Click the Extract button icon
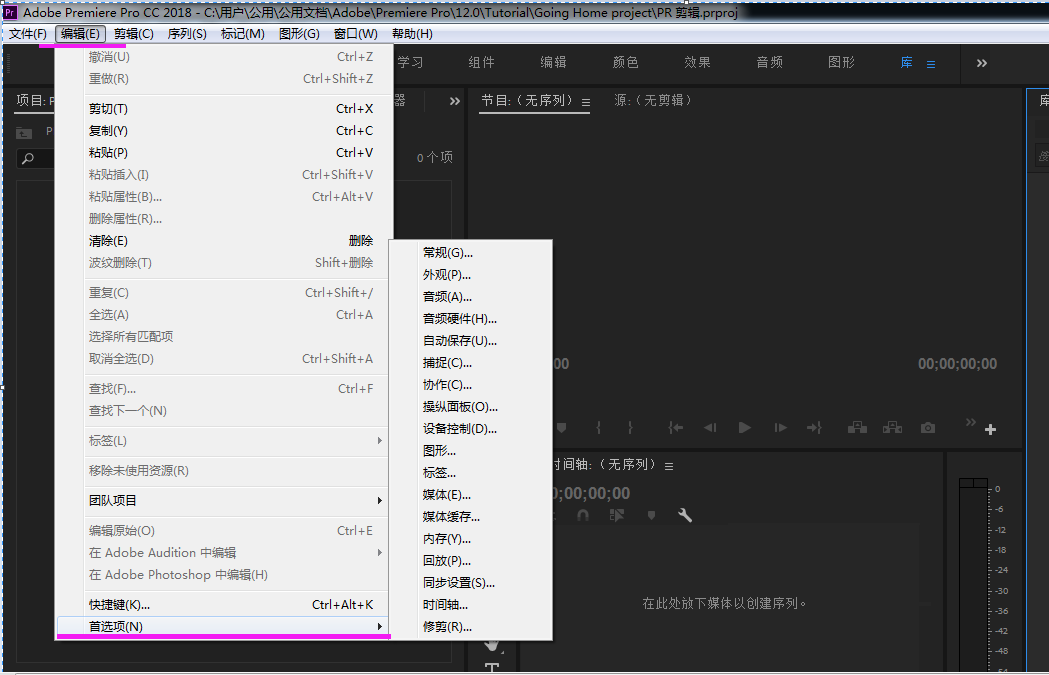 892,427
